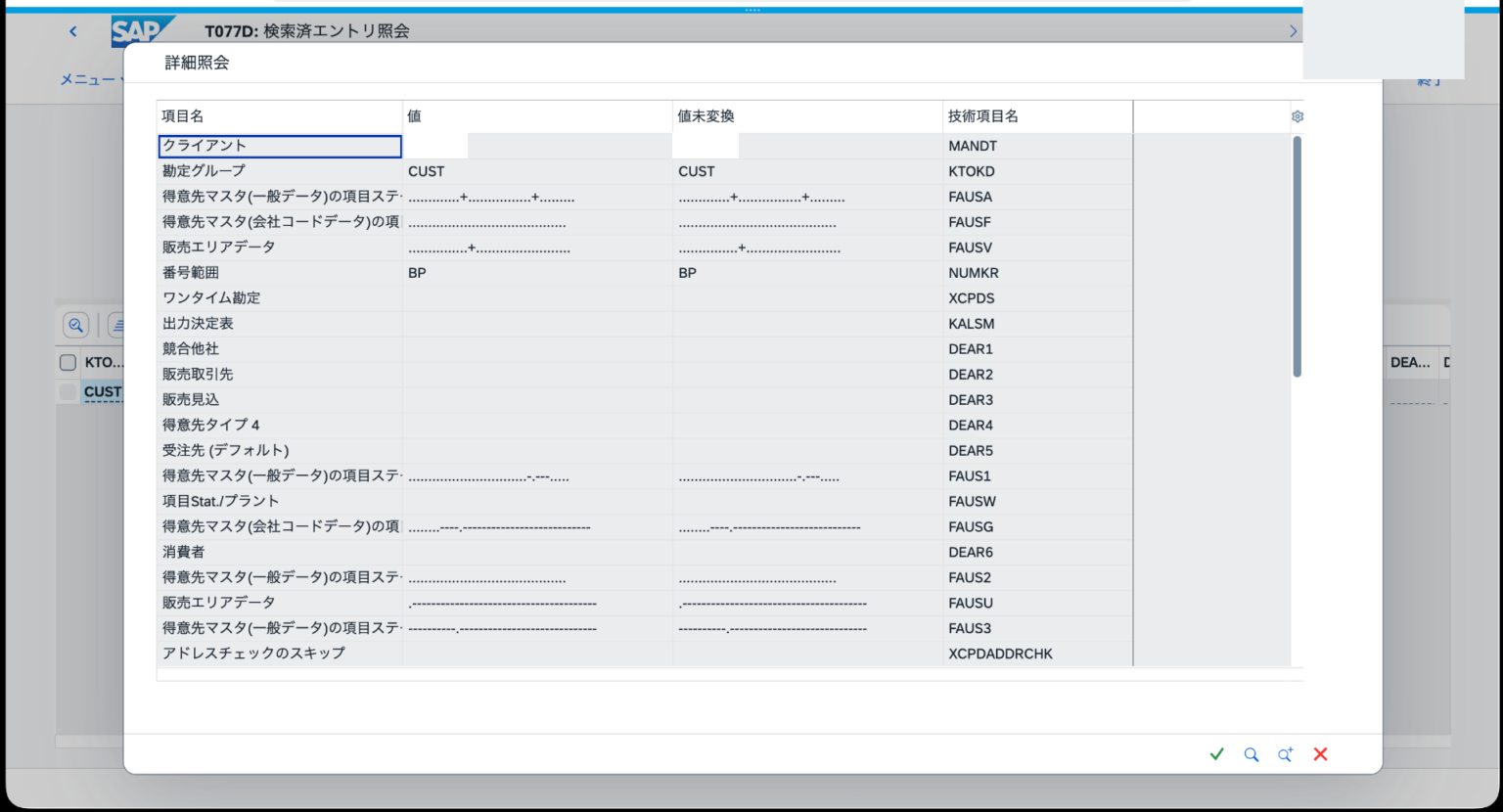Select the クライアント field name cell
Image resolution: width=1503 pixels, height=812 pixels.
pyautogui.click(x=280, y=146)
